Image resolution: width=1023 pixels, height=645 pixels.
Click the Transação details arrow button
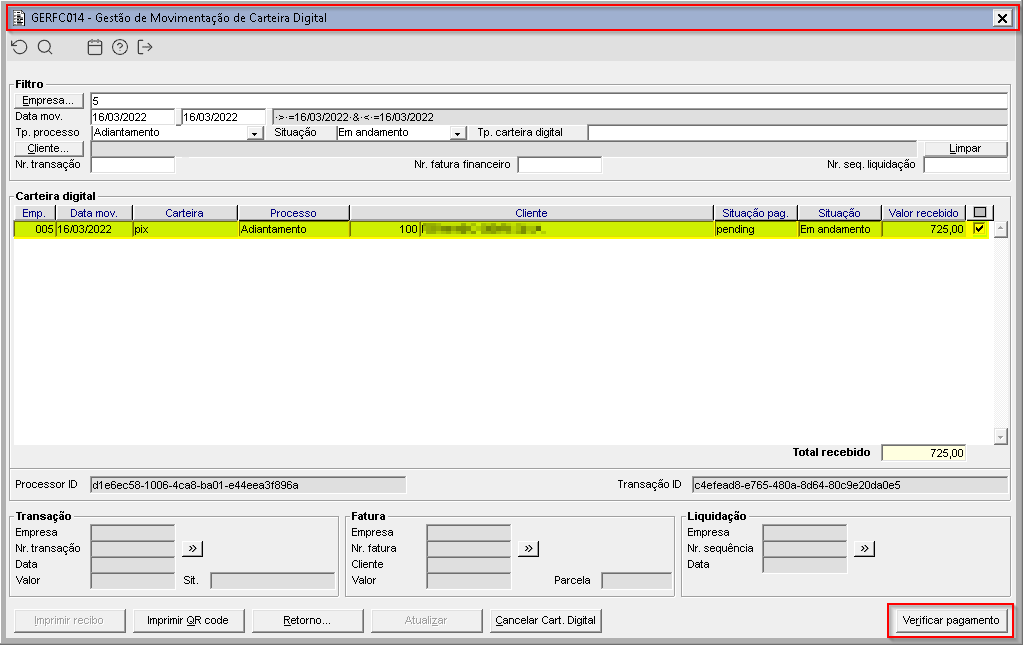[192, 548]
